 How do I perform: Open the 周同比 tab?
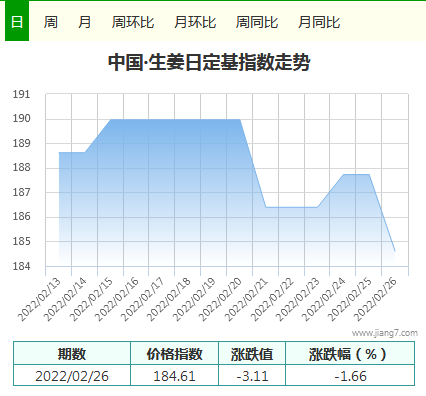point(257,22)
